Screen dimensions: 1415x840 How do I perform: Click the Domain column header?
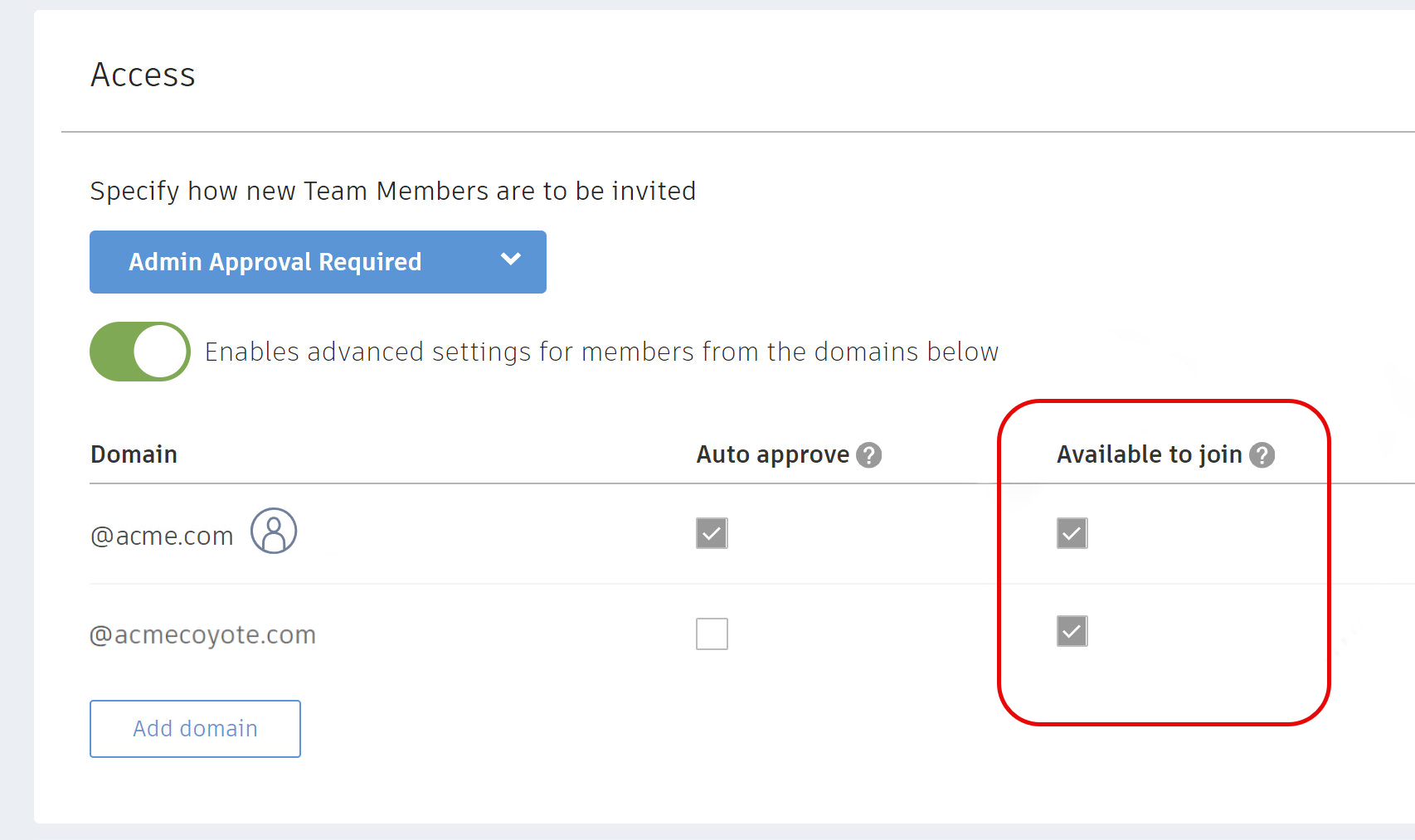tap(134, 454)
